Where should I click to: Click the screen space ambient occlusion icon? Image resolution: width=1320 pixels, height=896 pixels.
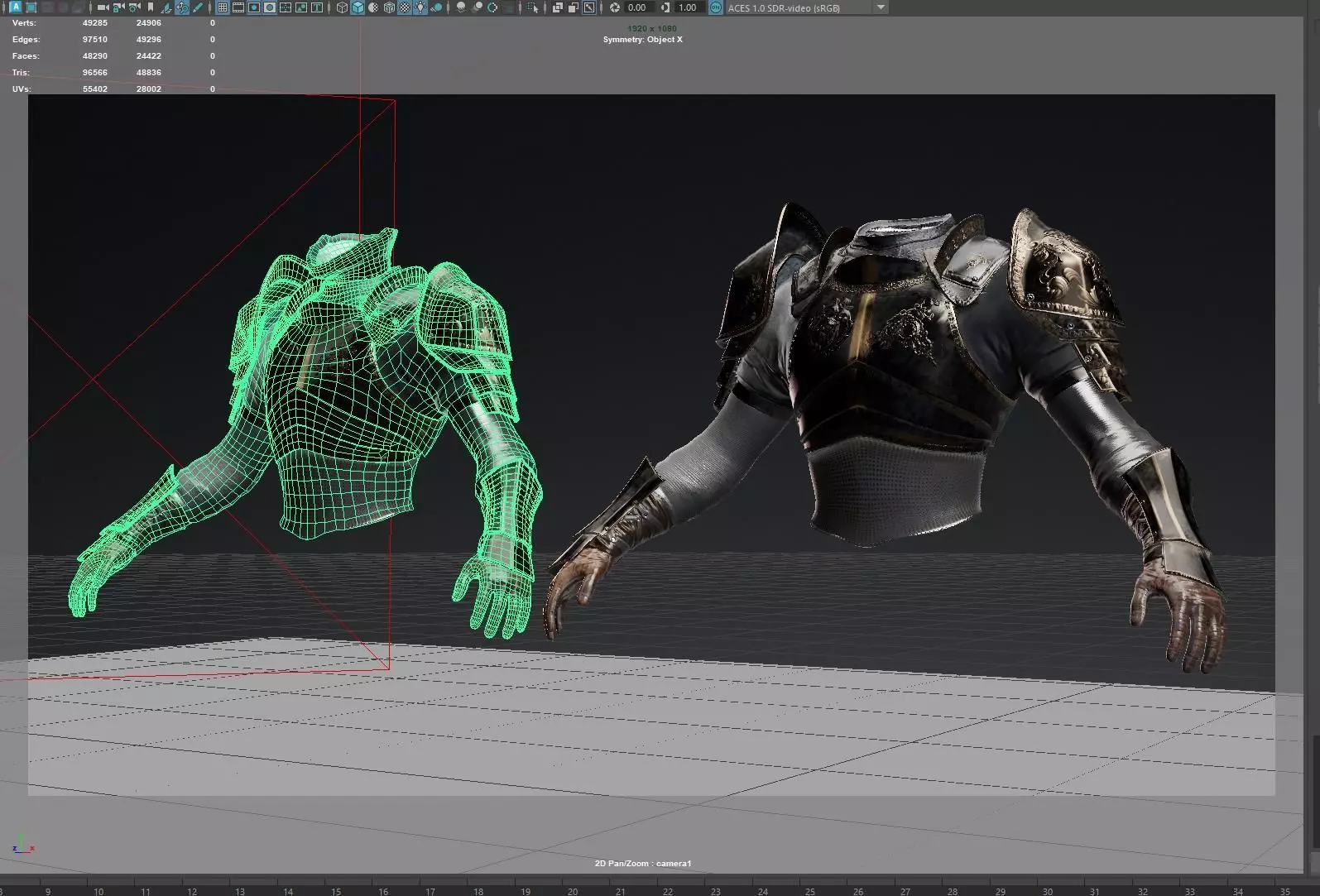pos(460,7)
